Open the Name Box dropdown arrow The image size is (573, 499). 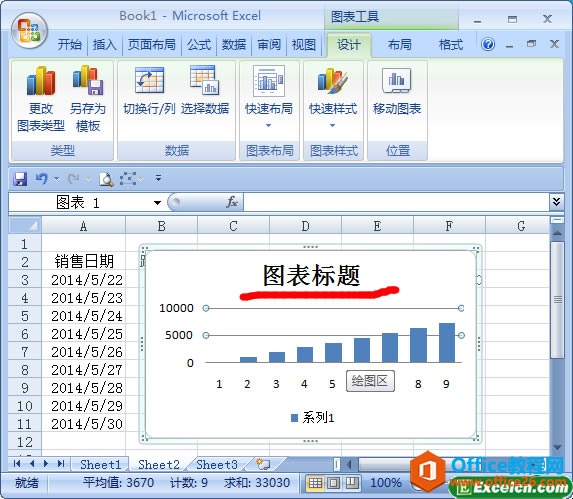158,203
